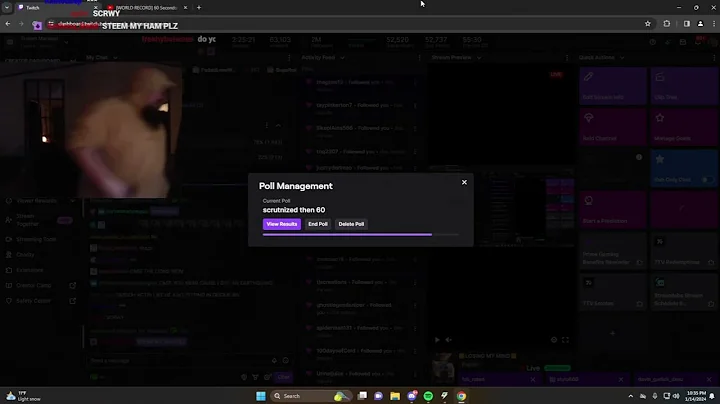Click the 7TV Redemptions quick action
Viewport: 720px width, 404px height.
click(684, 251)
